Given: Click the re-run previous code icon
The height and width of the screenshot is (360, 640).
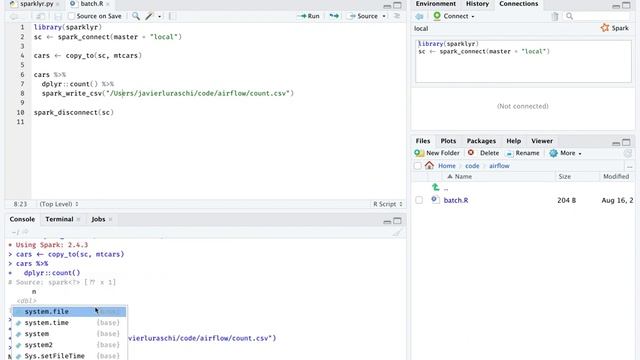Looking at the screenshot, I should coord(334,16).
